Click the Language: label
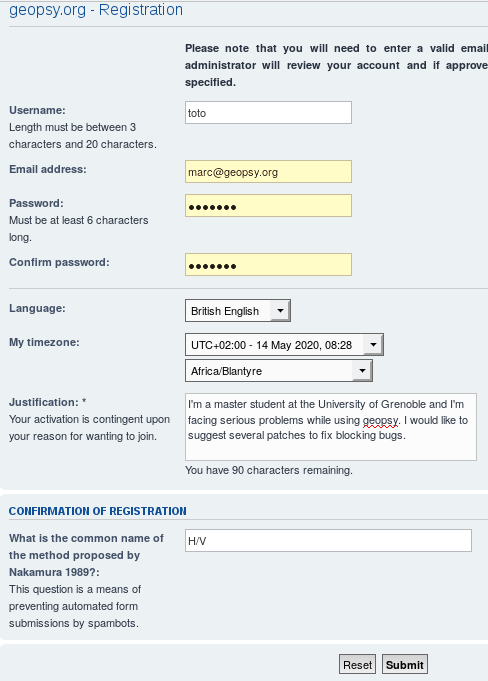 tap(37, 308)
